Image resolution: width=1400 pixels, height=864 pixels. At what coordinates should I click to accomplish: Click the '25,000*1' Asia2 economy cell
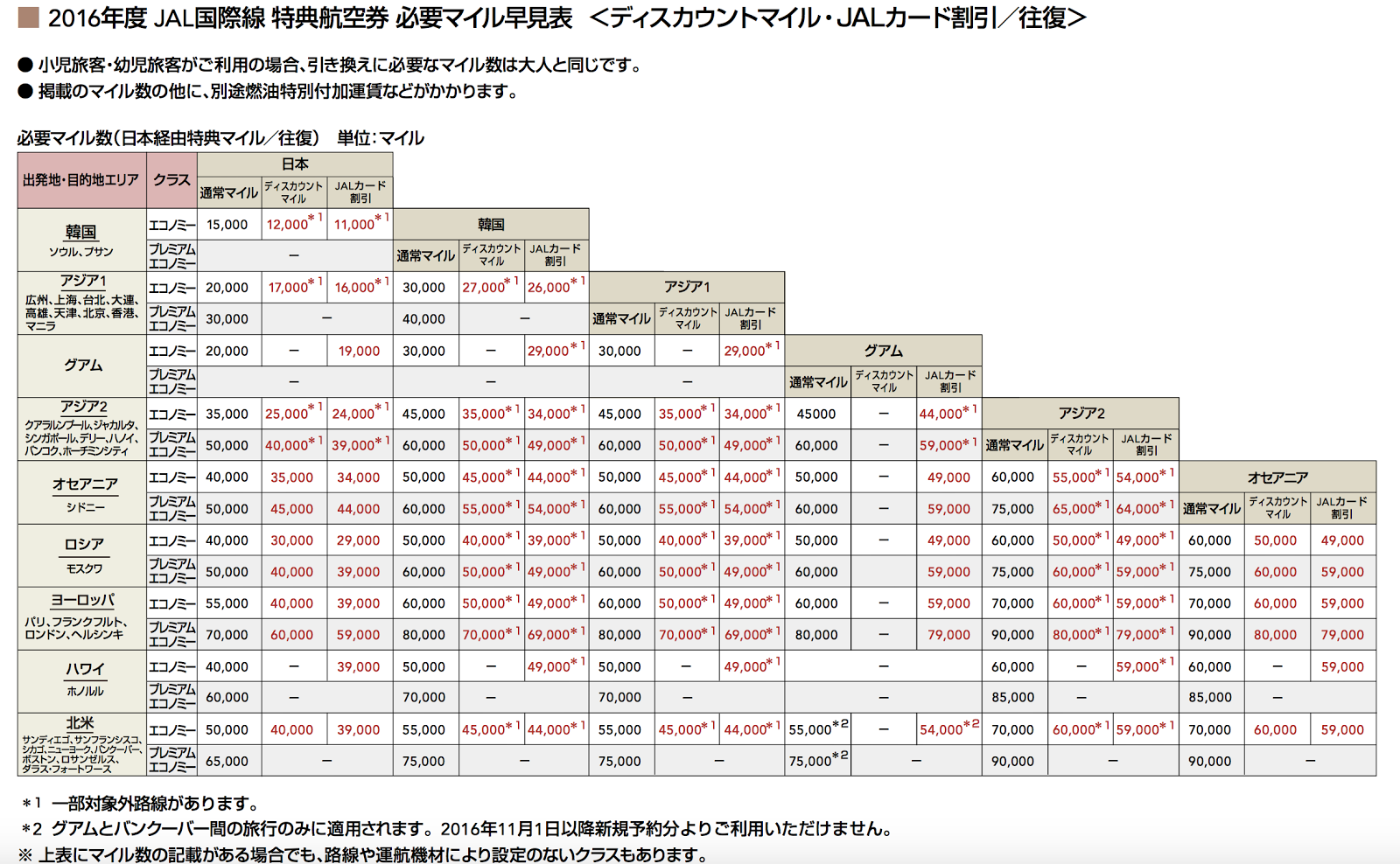[294, 413]
